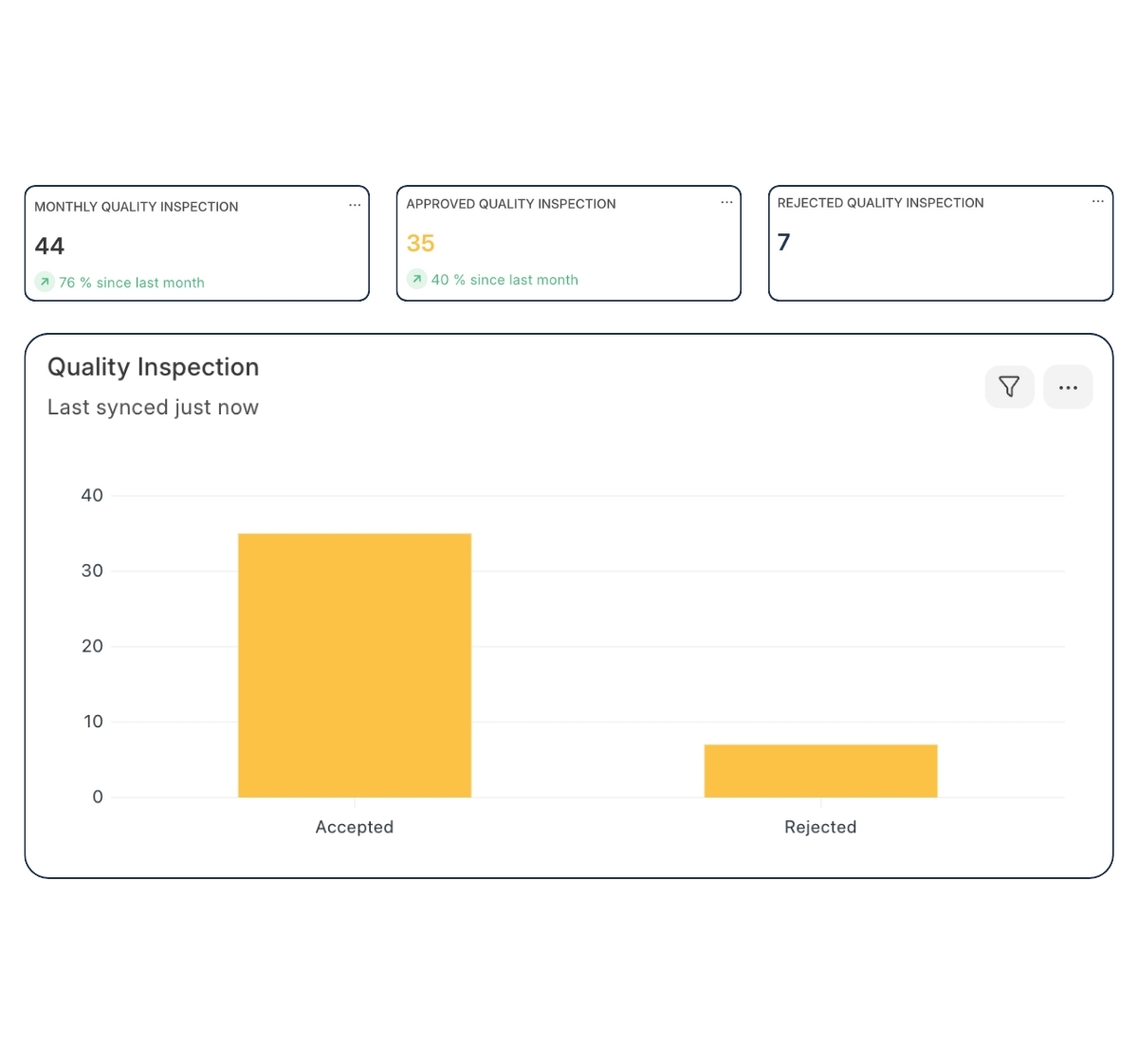Click the '76 % since last month' text
This screenshot has width=1138, height=1064.
coord(132,283)
